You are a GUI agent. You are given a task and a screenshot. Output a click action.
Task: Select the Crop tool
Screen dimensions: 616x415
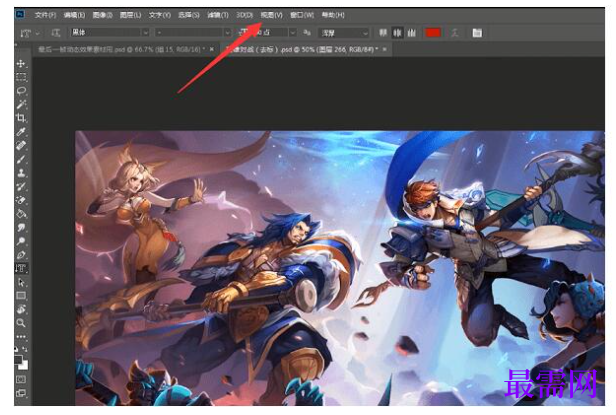(x=21, y=118)
